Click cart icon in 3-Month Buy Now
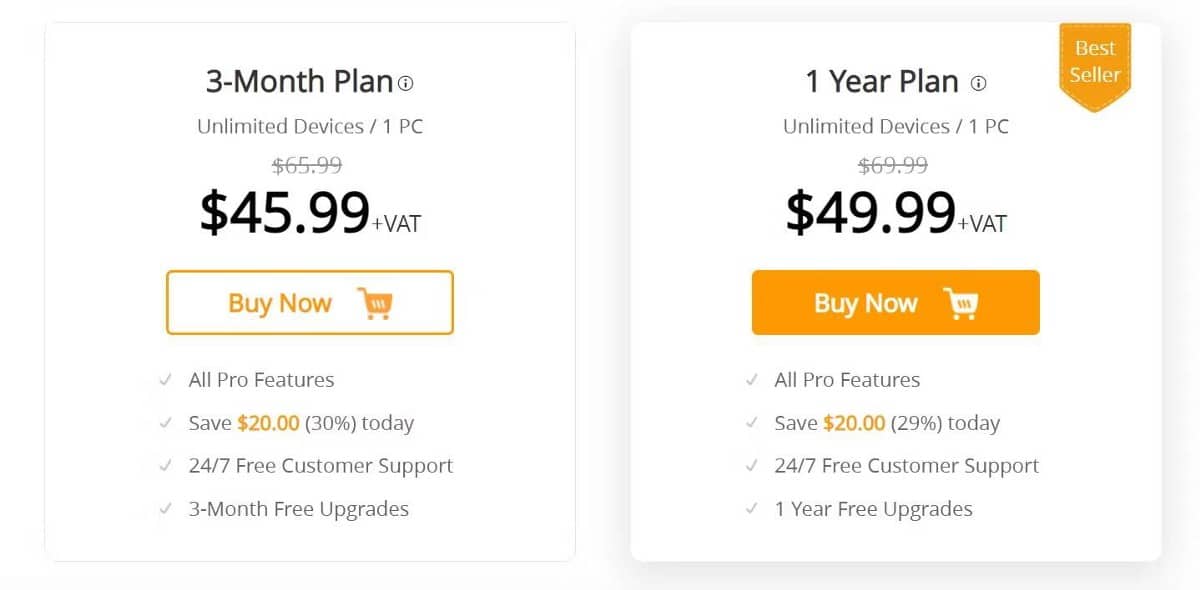1200x590 pixels. tap(375, 303)
